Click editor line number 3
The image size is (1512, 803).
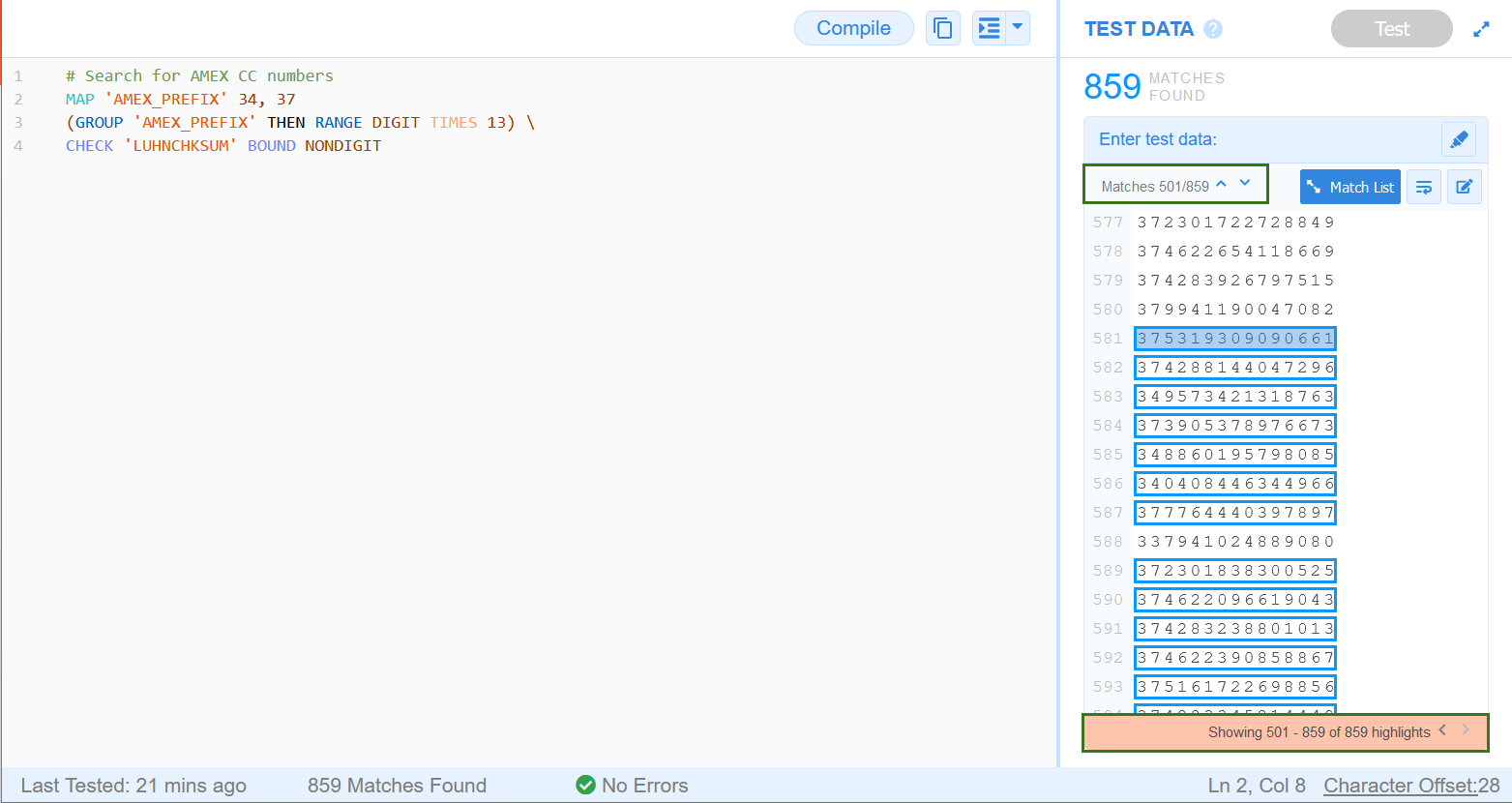(x=17, y=122)
